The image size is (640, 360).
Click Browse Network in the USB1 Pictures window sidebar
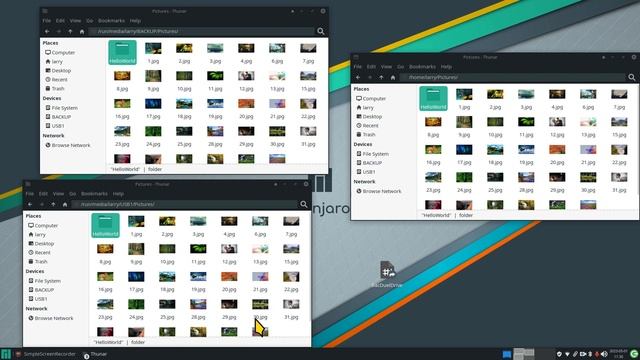[51, 318]
